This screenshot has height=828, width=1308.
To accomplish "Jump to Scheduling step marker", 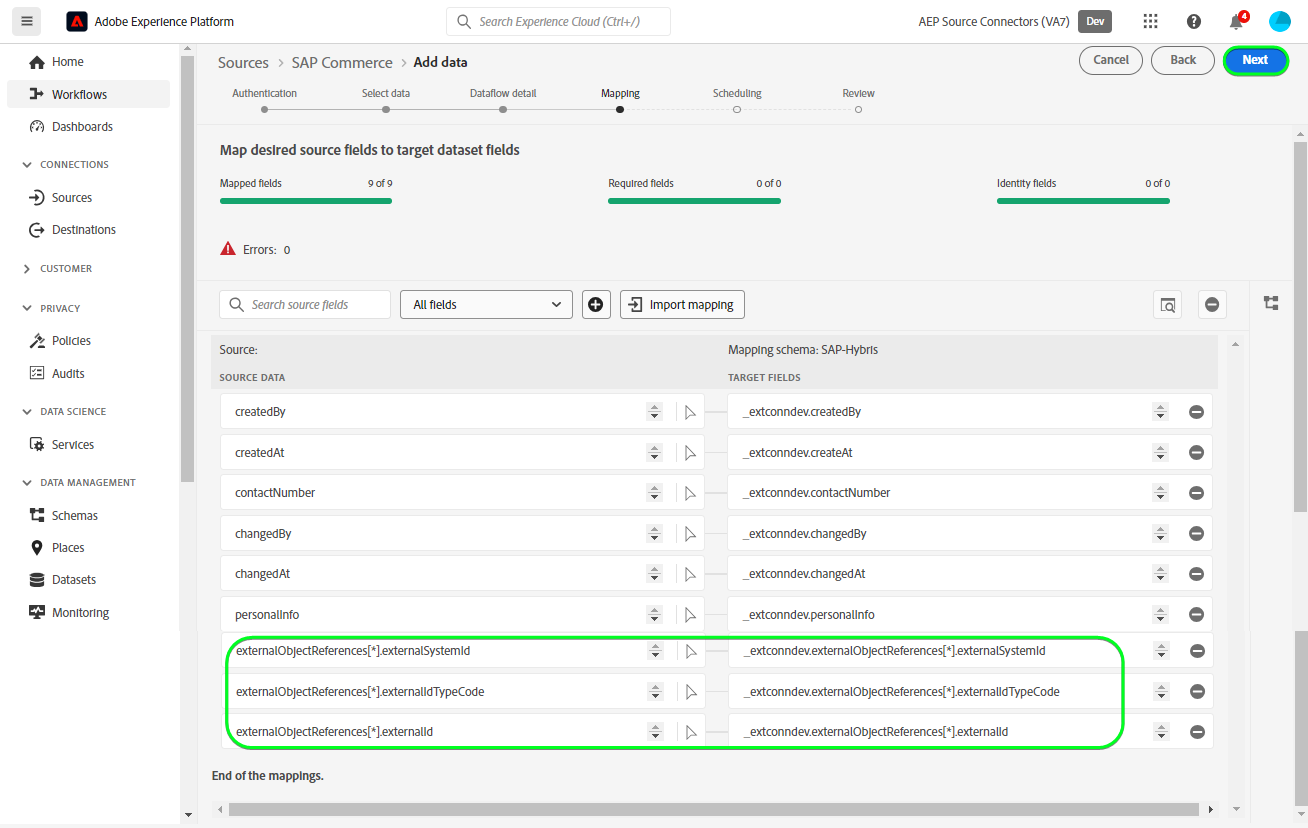I will click(737, 110).
